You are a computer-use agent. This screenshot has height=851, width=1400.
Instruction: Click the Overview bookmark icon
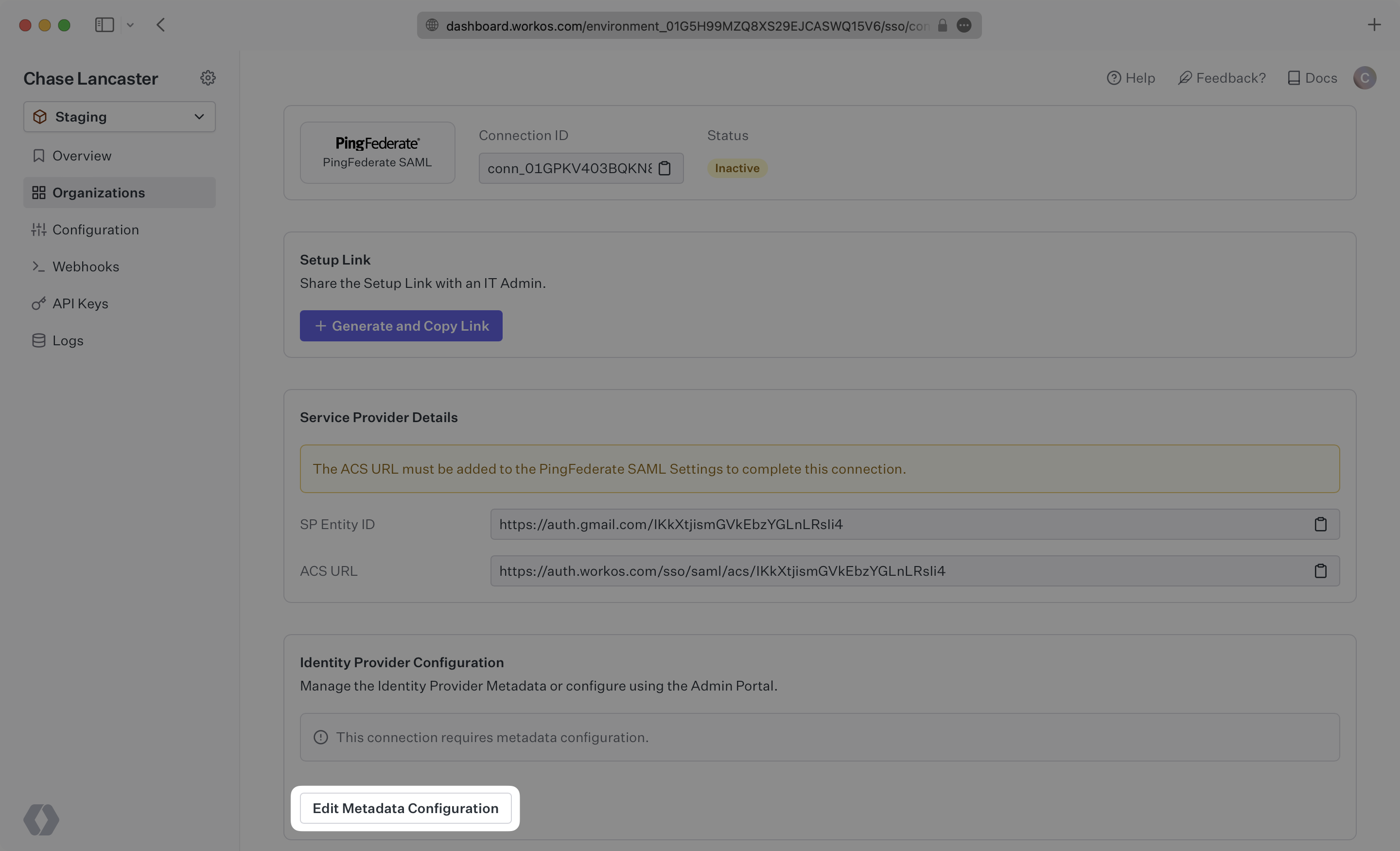pyautogui.click(x=38, y=155)
